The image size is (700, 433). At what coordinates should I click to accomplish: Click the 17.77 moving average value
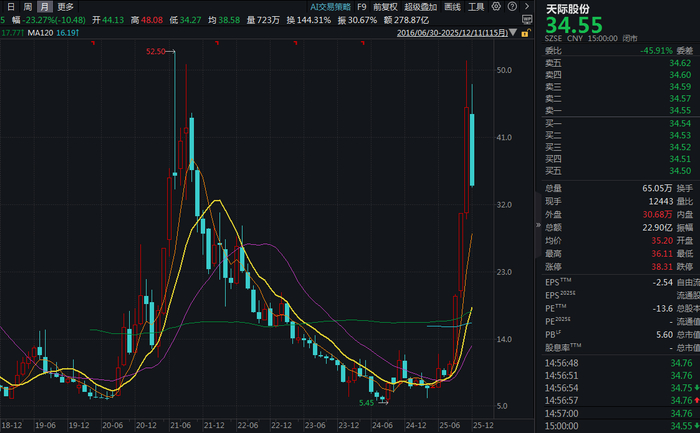[x=12, y=33]
